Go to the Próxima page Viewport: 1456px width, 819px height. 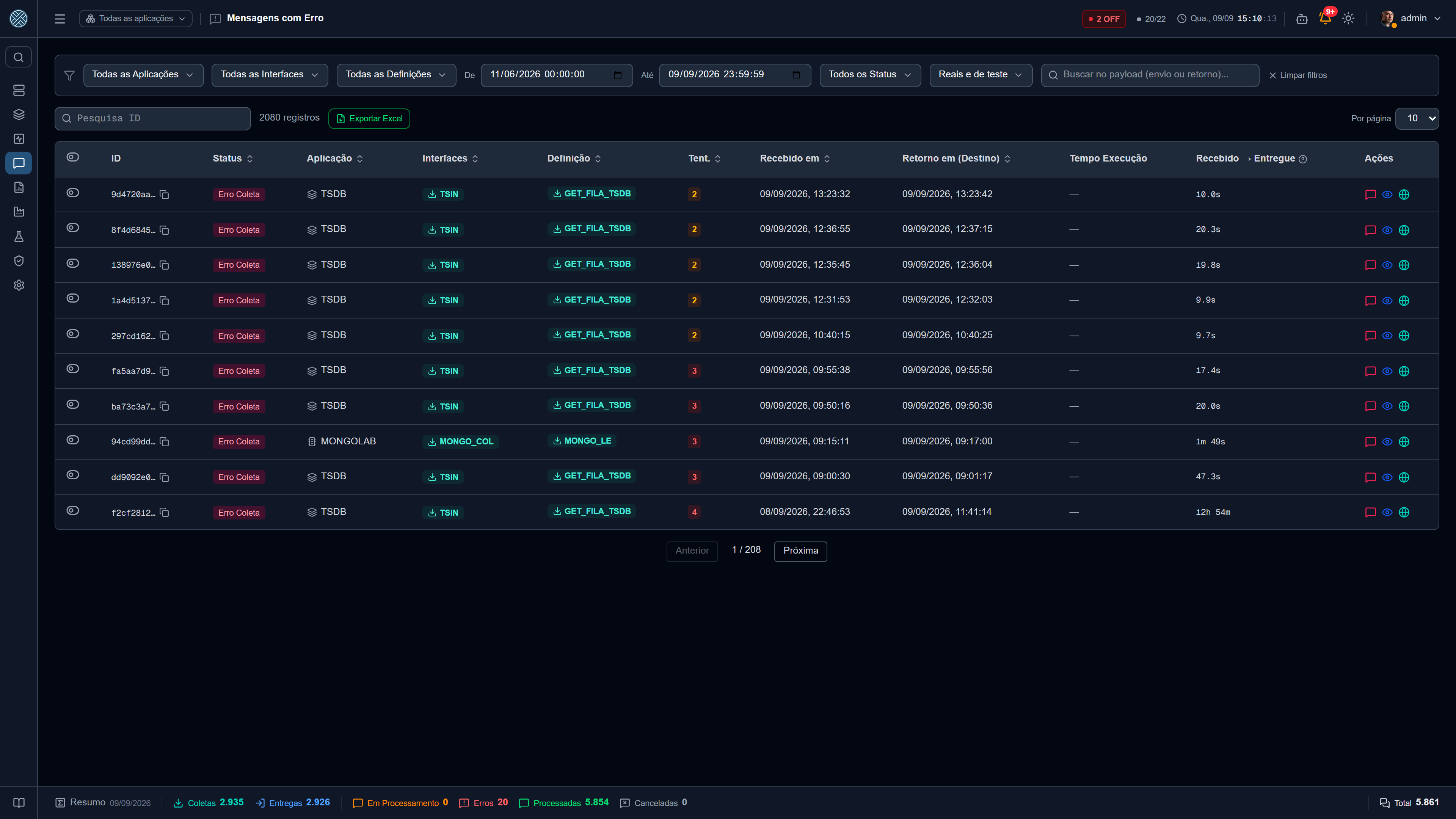(800, 551)
